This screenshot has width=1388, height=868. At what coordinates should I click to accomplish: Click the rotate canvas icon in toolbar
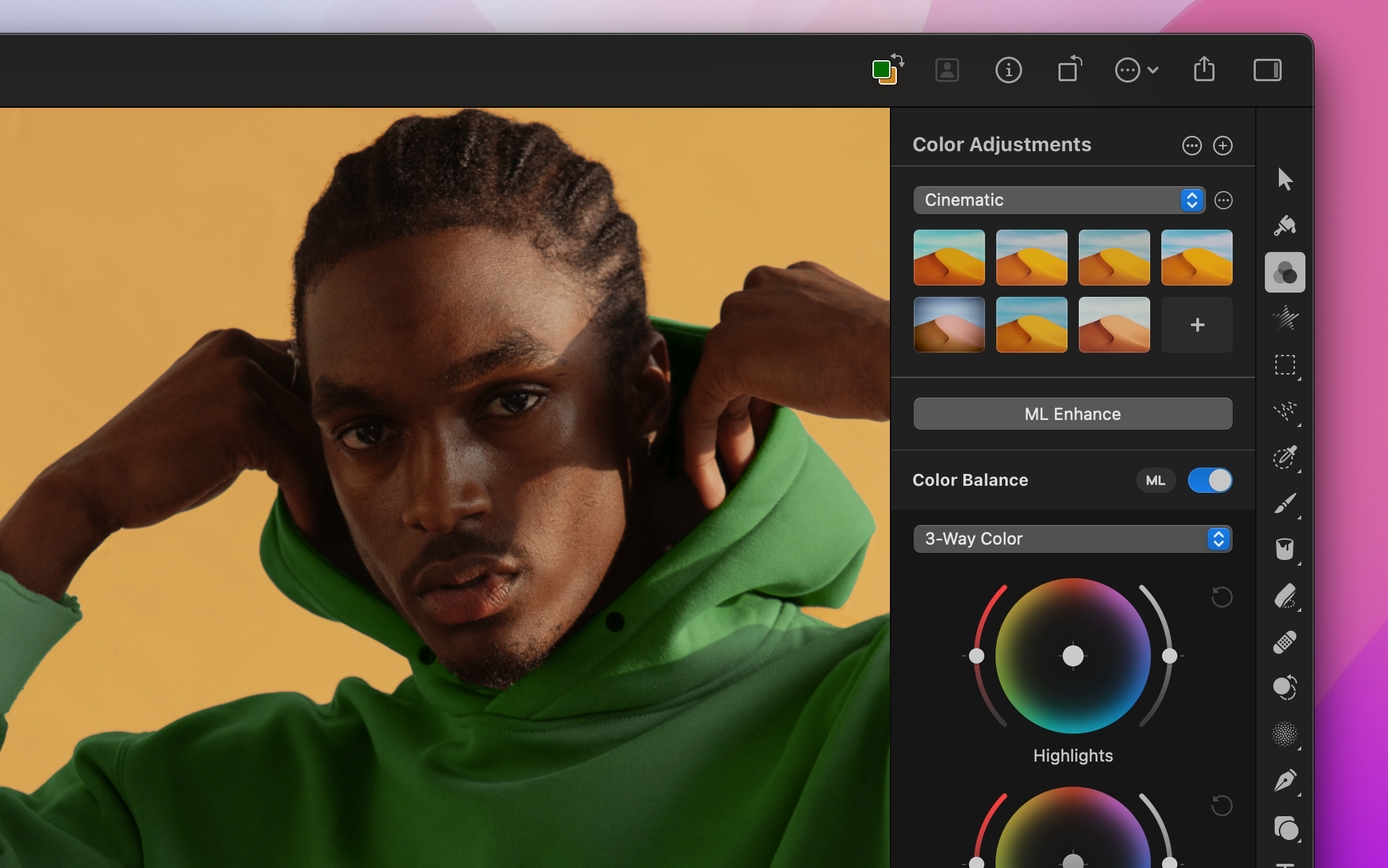[x=1070, y=69]
